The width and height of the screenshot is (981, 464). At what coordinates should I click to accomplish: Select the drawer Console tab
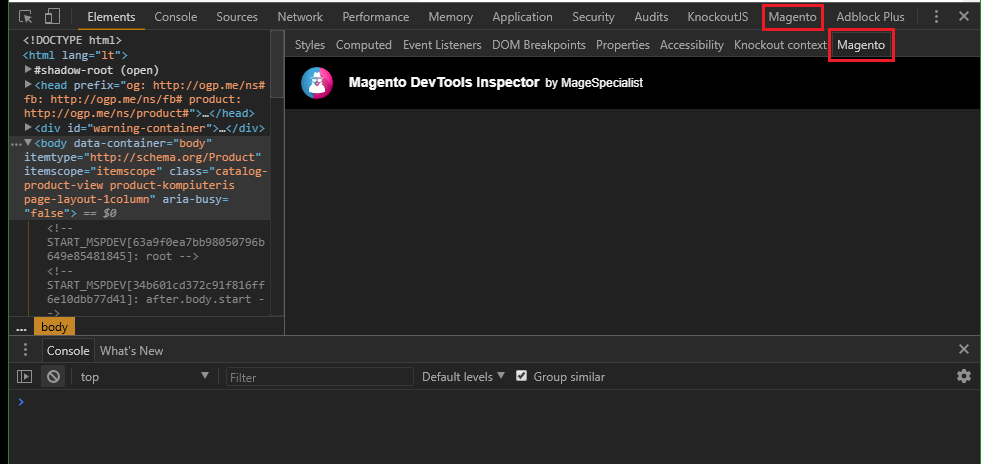[68, 350]
